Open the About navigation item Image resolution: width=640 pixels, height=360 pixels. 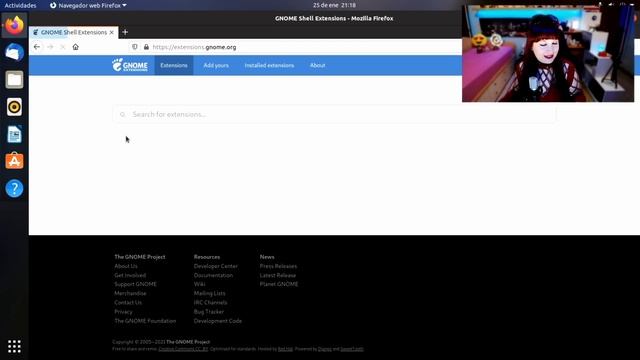click(318, 65)
